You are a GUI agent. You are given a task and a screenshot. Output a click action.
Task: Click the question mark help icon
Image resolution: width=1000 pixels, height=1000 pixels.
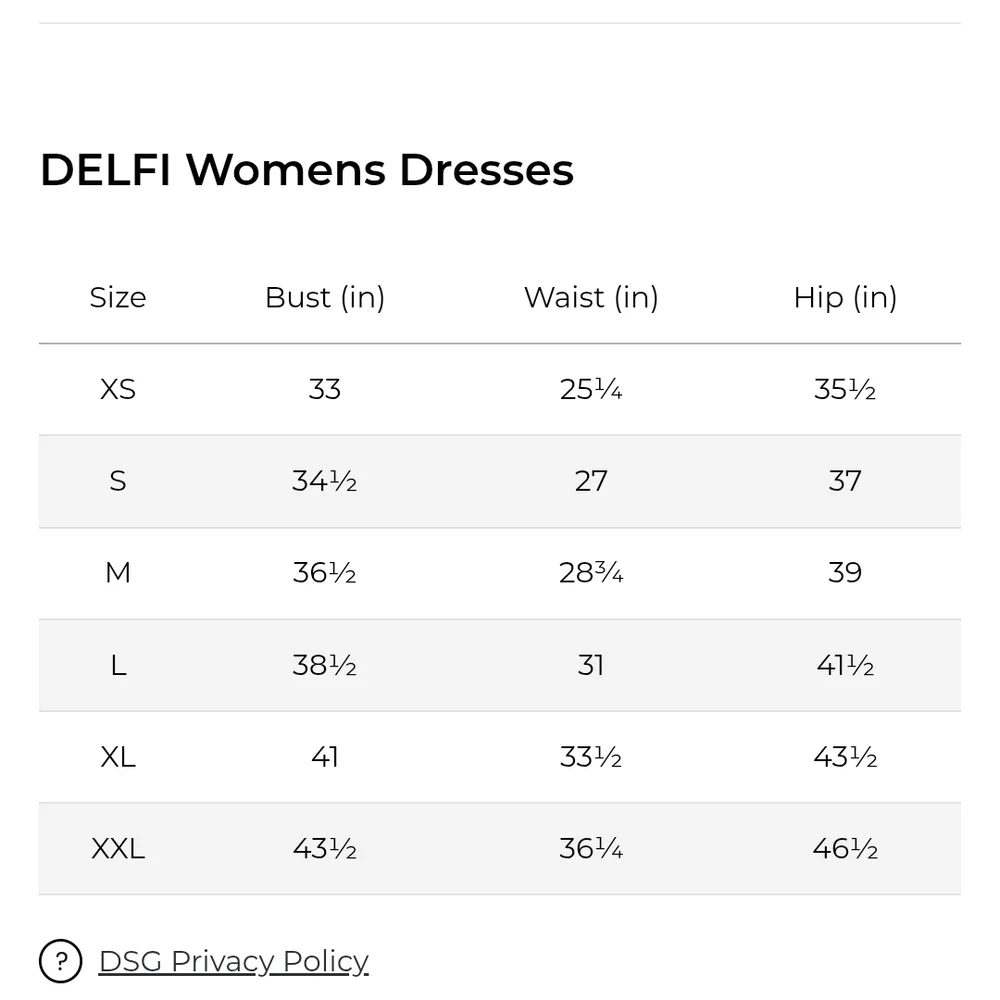click(x=60, y=961)
